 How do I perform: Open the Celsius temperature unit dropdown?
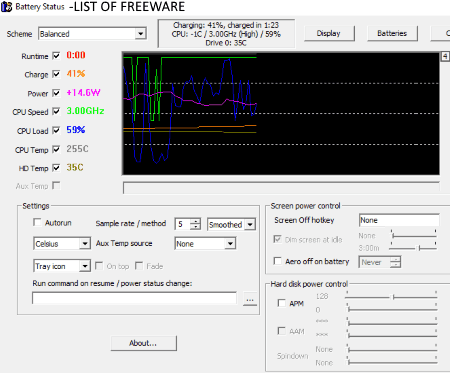(62, 244)
